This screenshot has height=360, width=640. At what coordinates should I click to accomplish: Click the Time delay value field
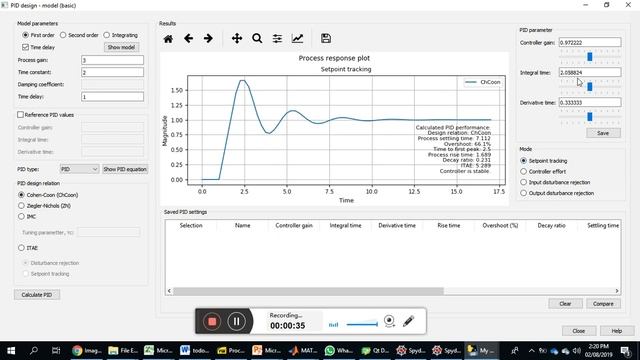point(112,97)
